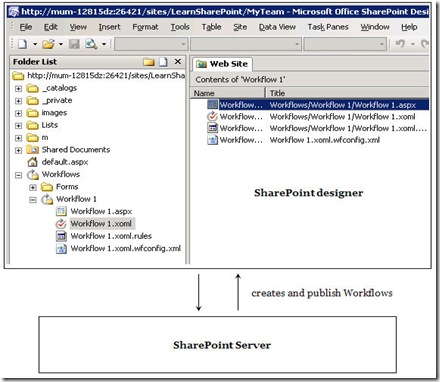The width and height of the screenshot is (440, 382).
Task: Expand the _catalogs folder
Action: (x=18, y=89)
